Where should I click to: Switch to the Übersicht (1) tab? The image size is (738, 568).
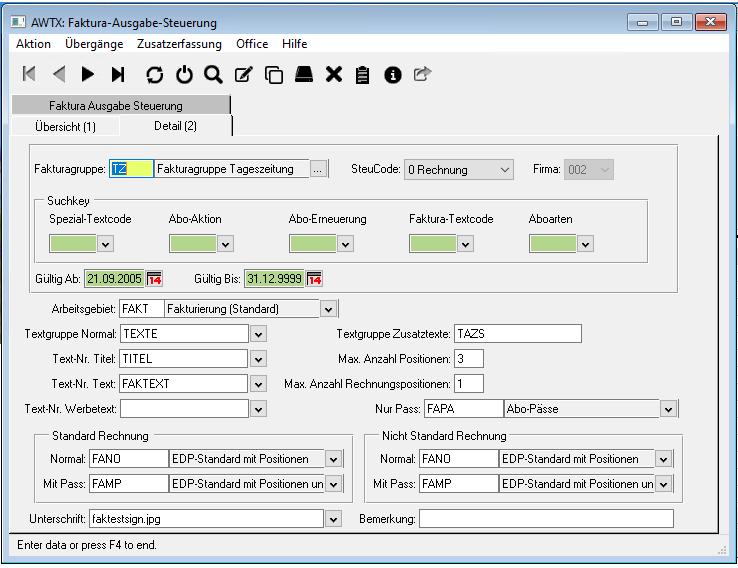tap(65, 126)
